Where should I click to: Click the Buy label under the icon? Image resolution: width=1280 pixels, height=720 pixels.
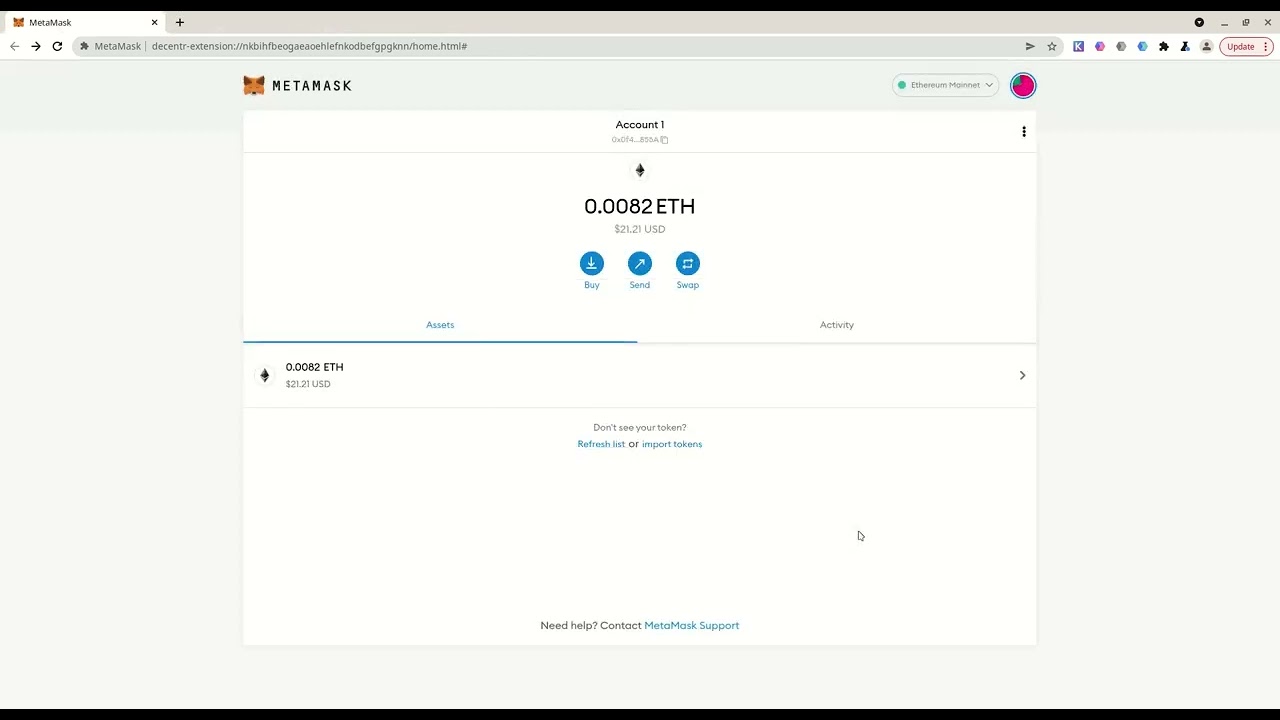click(x=592, y=285)
